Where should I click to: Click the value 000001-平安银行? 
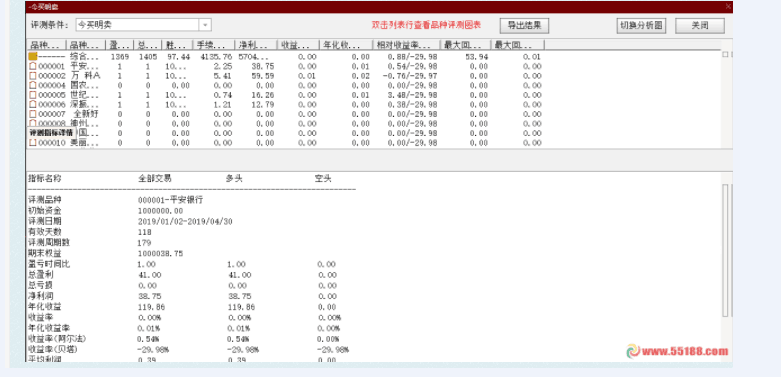170,200
